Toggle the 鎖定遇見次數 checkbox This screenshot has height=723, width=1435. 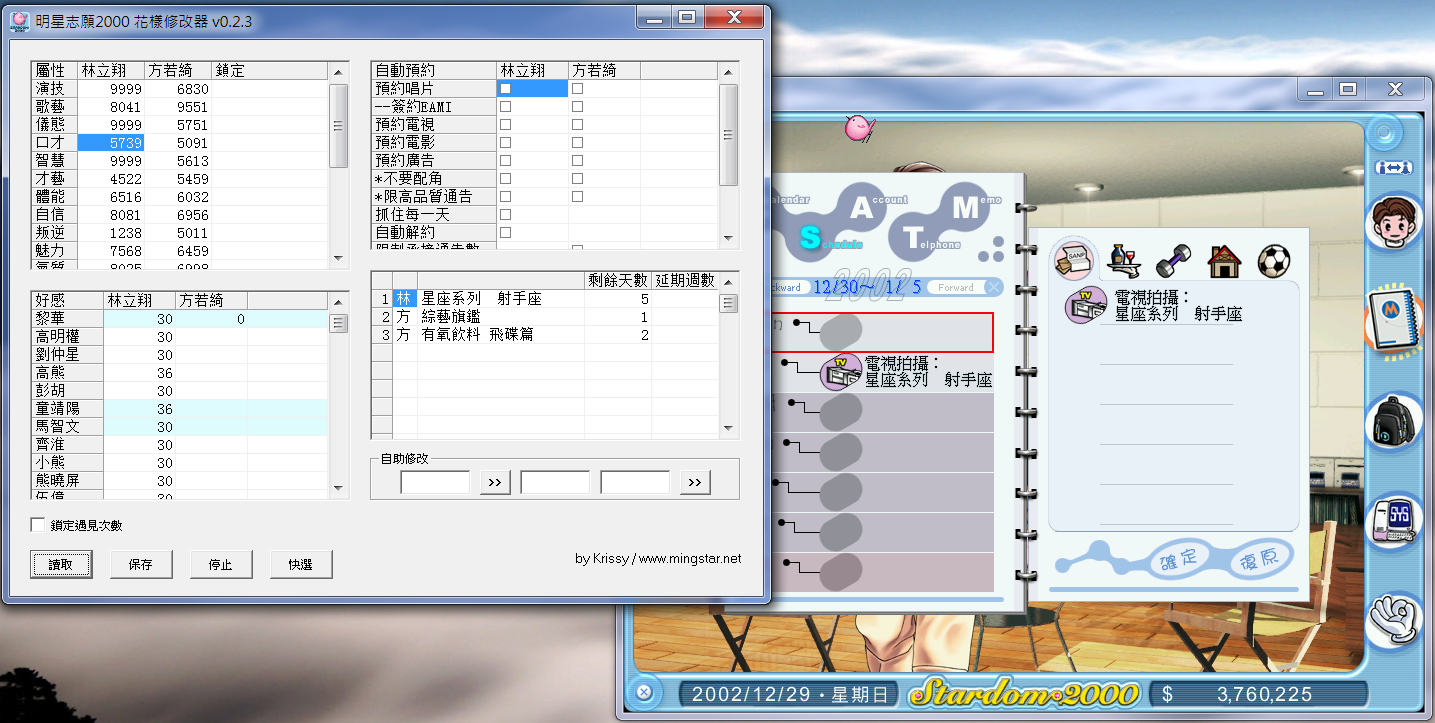tap(38, 525)
